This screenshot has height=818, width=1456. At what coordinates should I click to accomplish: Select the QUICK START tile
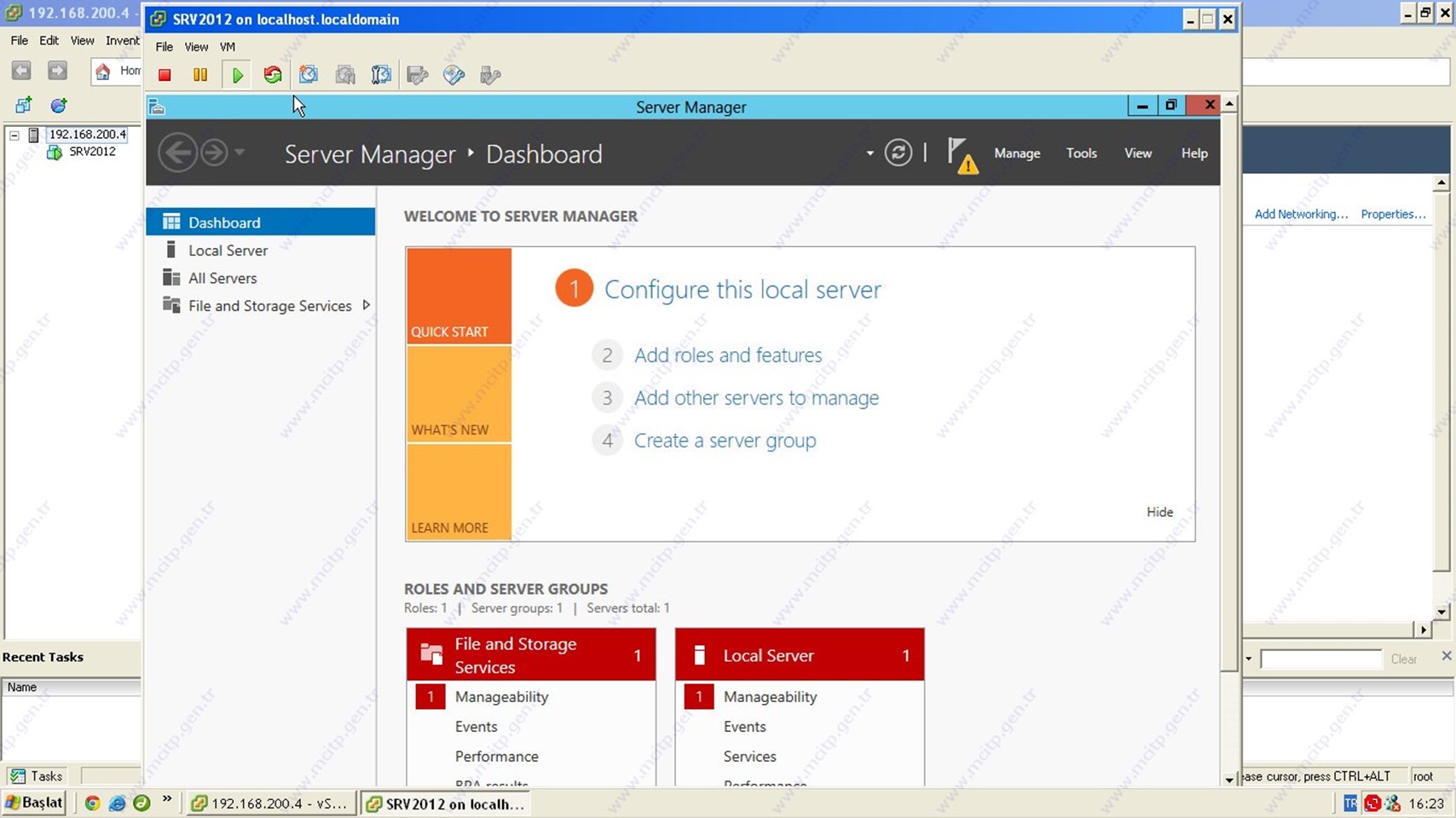click(x=459, y=296)
